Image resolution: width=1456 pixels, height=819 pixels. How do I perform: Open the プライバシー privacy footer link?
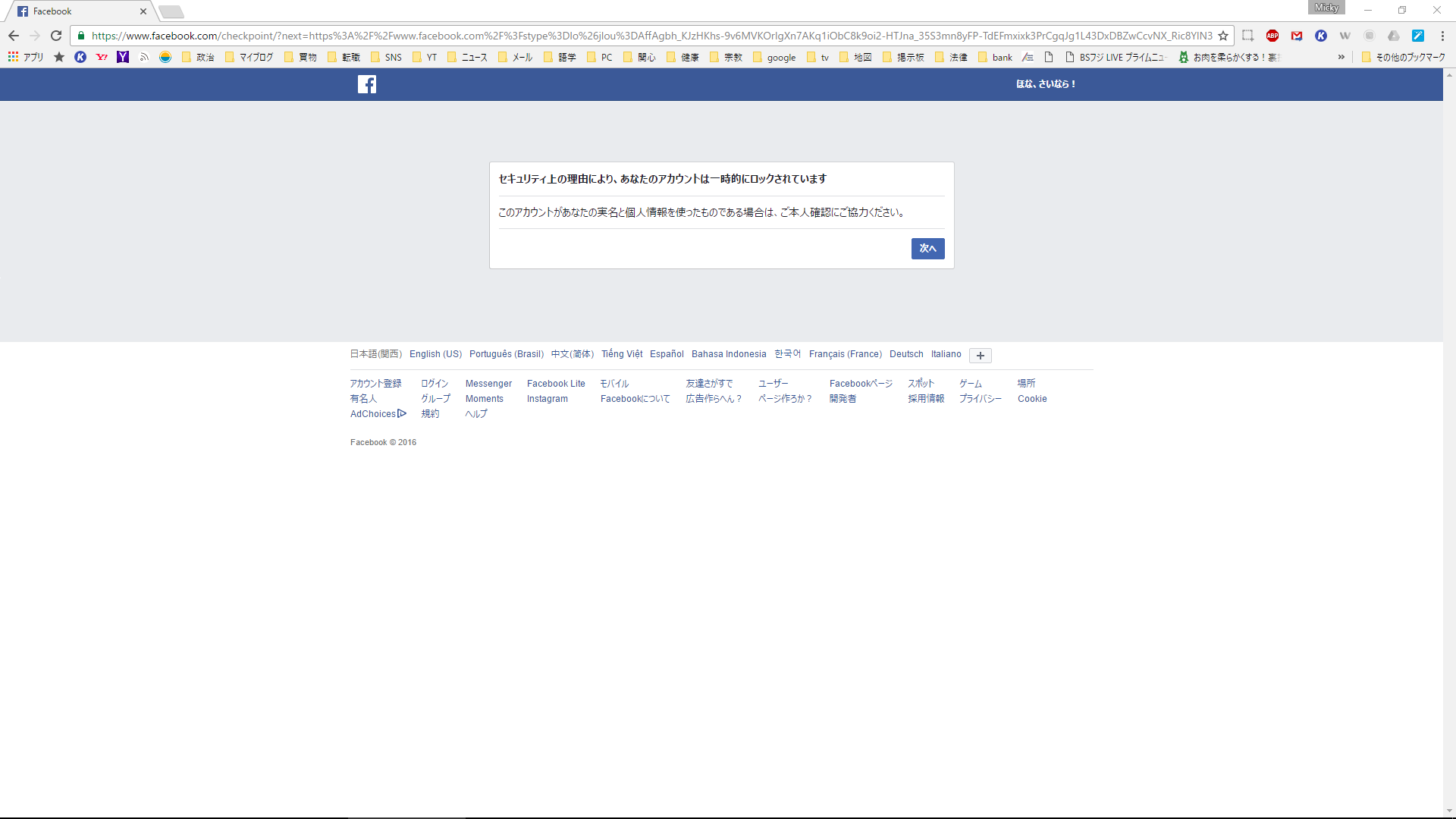[x=981, y=399]
